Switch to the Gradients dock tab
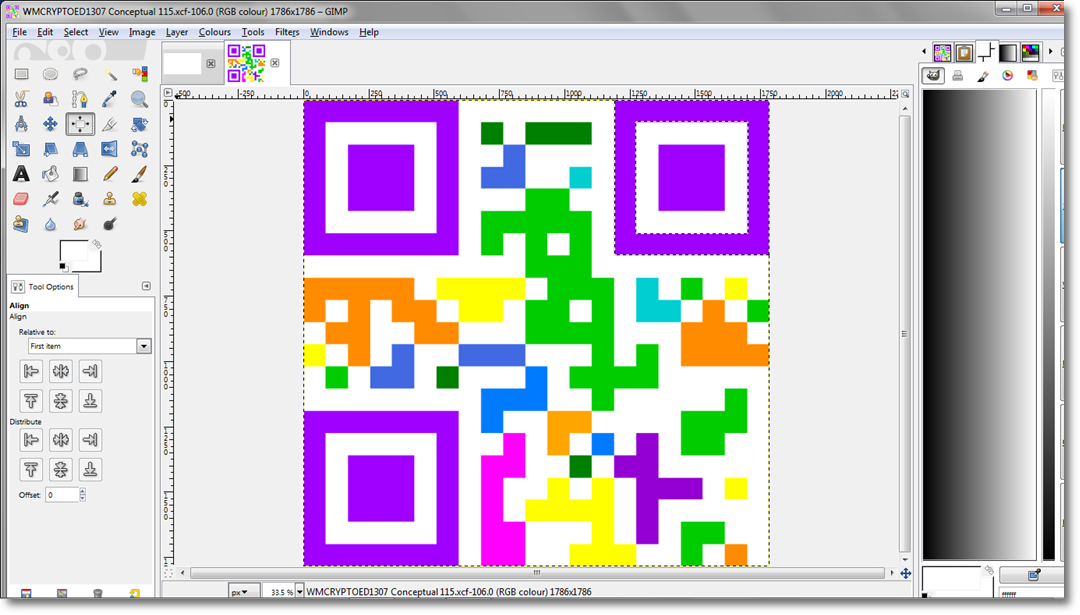The width and height of the screenshot is (1080, 615). [x=1008, y=52]
